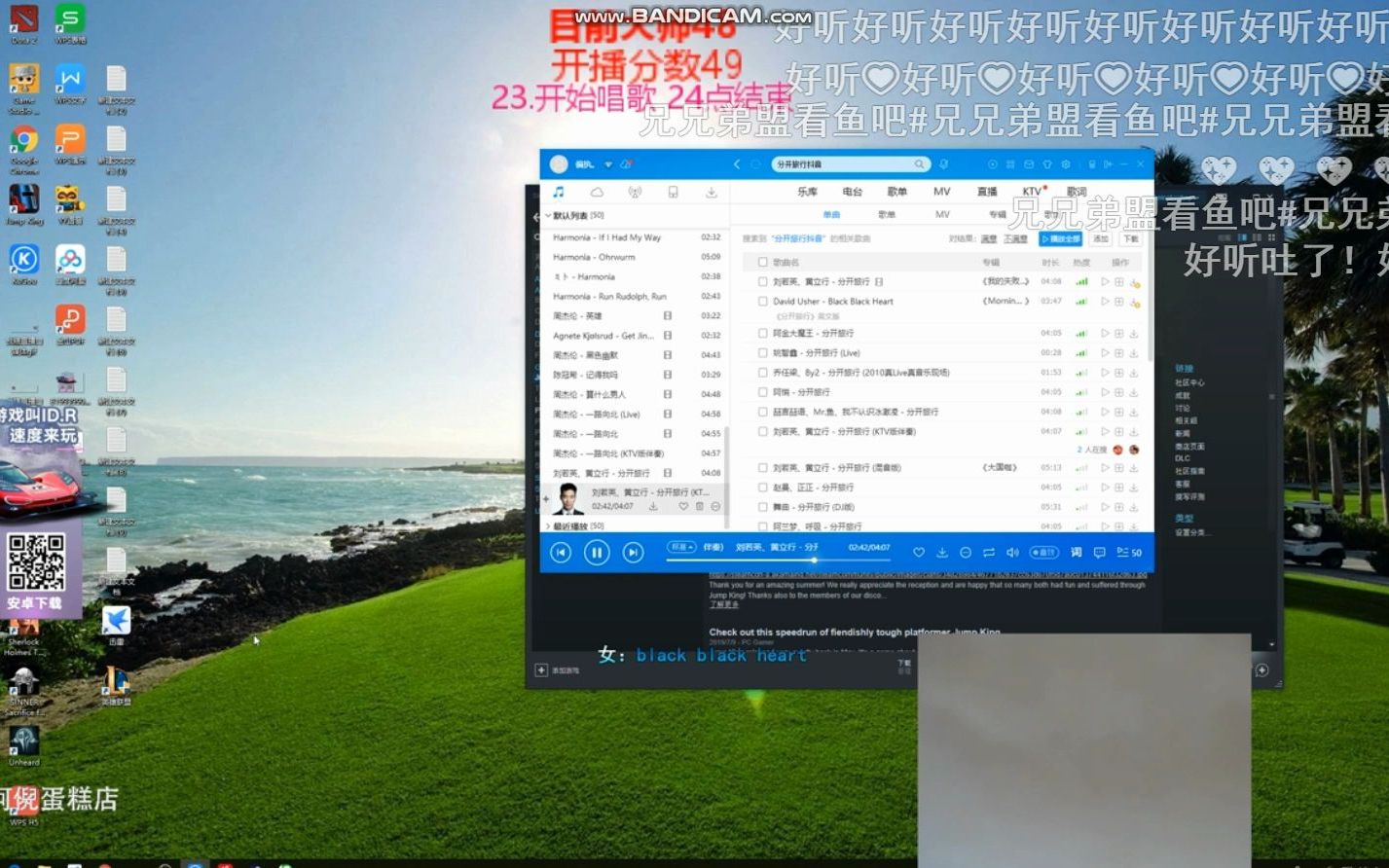Click the voice recognition microphone icon
This screenshot has height=868, width=1389.
pyautogui.click(x=943, y=163)
